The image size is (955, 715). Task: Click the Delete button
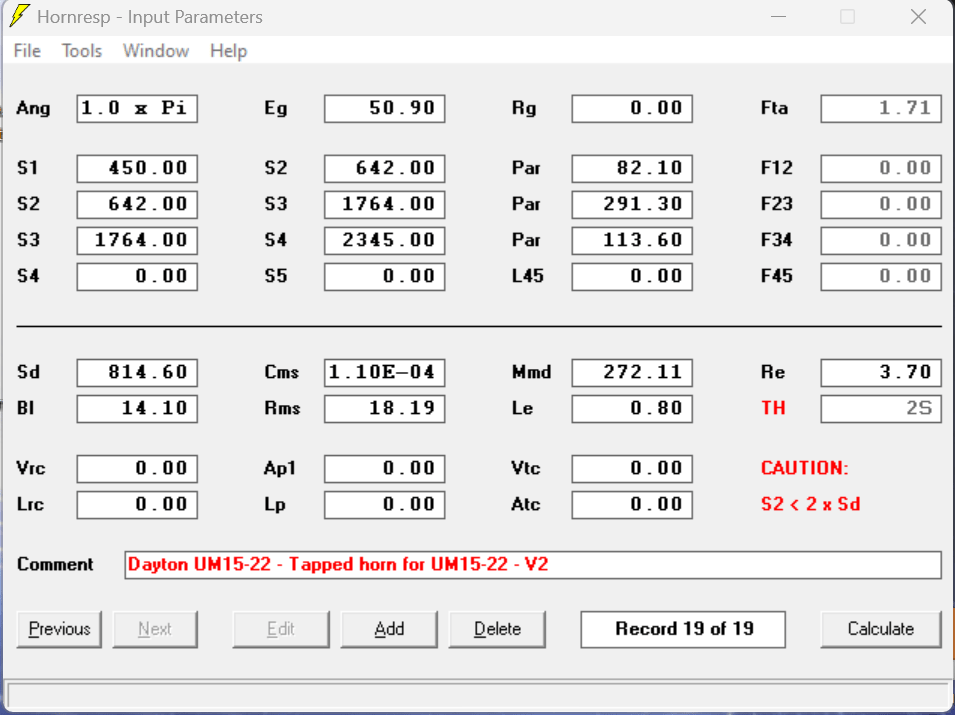tap(497, 629)
